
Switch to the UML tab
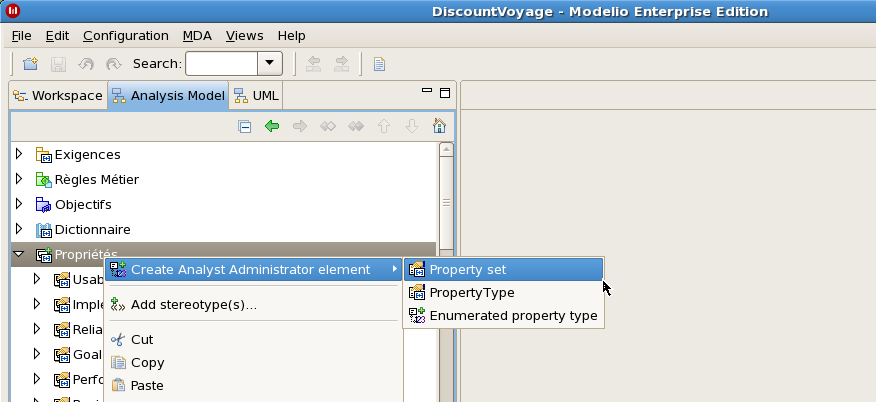click(256, 95)
